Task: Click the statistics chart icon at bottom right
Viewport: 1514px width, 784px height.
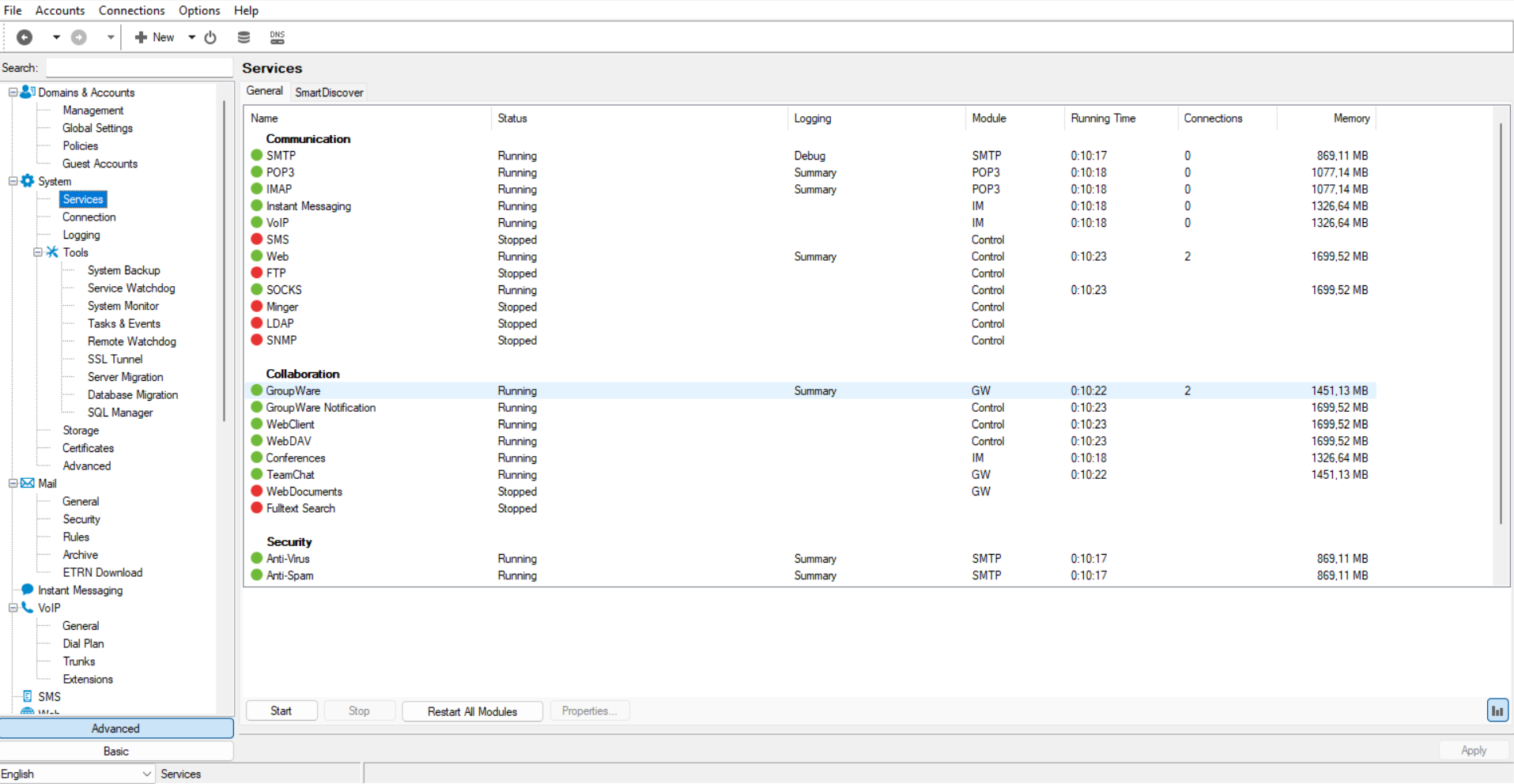Action: 1497,710
